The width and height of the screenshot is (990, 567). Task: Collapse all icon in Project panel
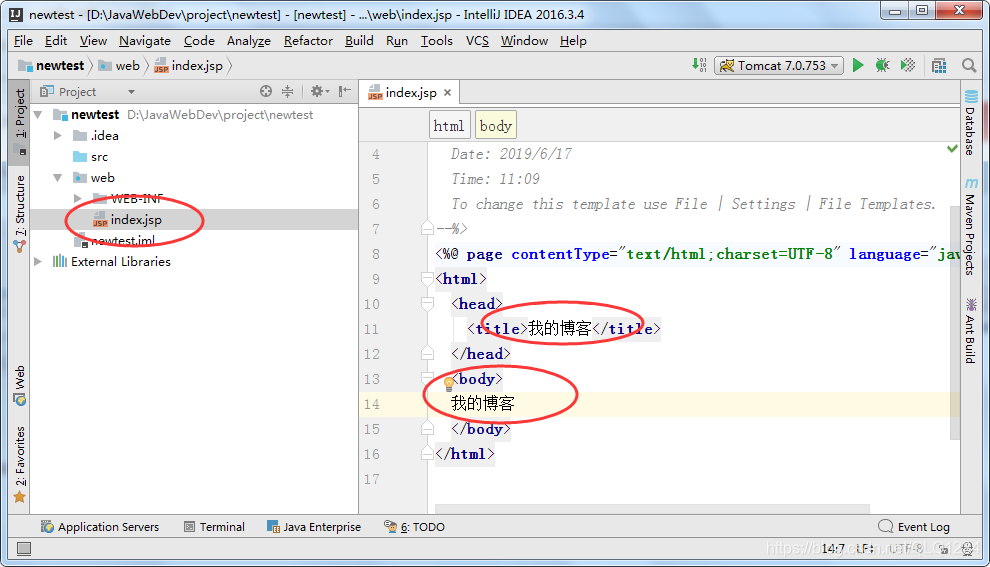(x=287, y=92)
